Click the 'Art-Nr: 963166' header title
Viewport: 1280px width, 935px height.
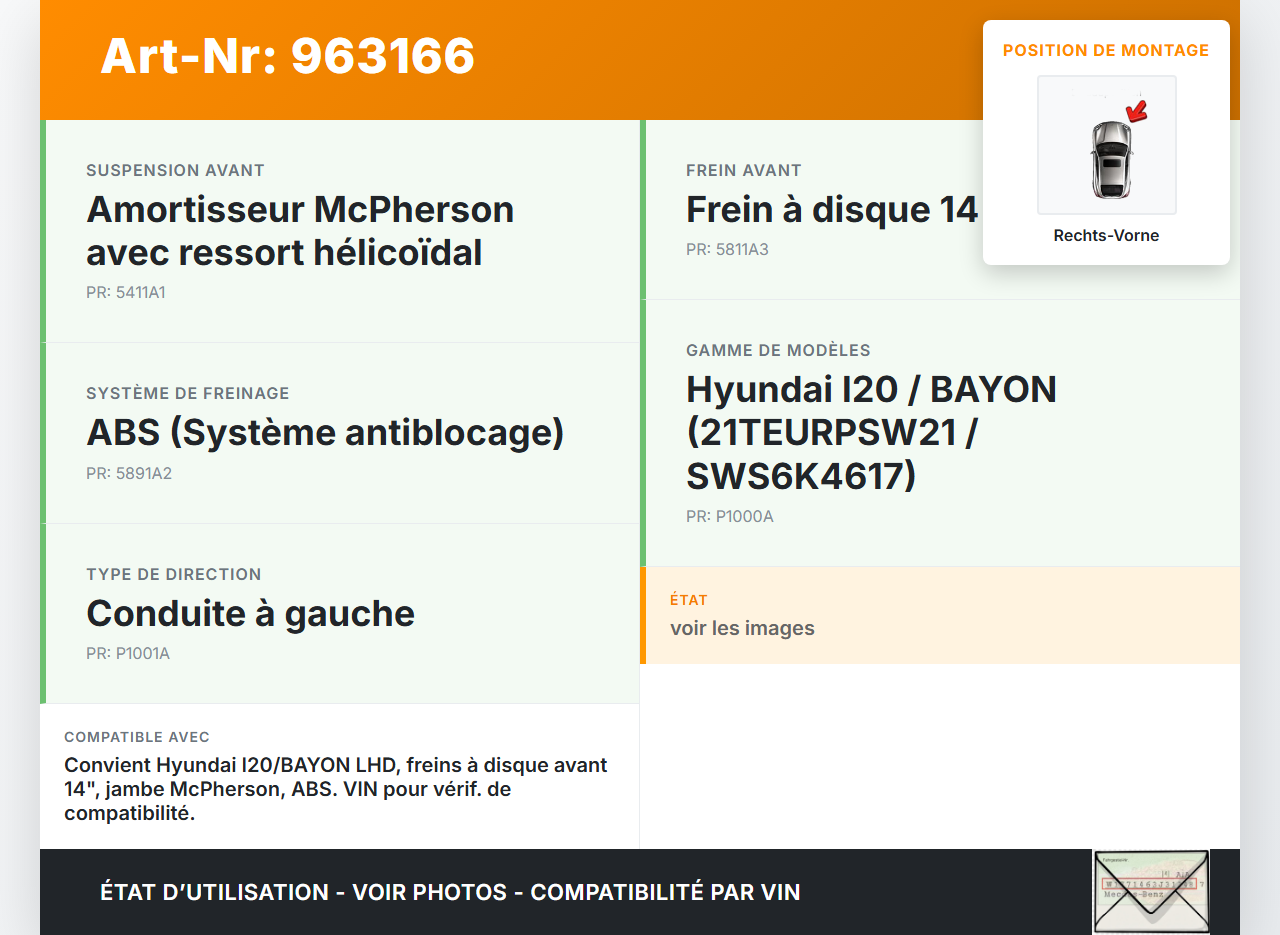point(287,56)
